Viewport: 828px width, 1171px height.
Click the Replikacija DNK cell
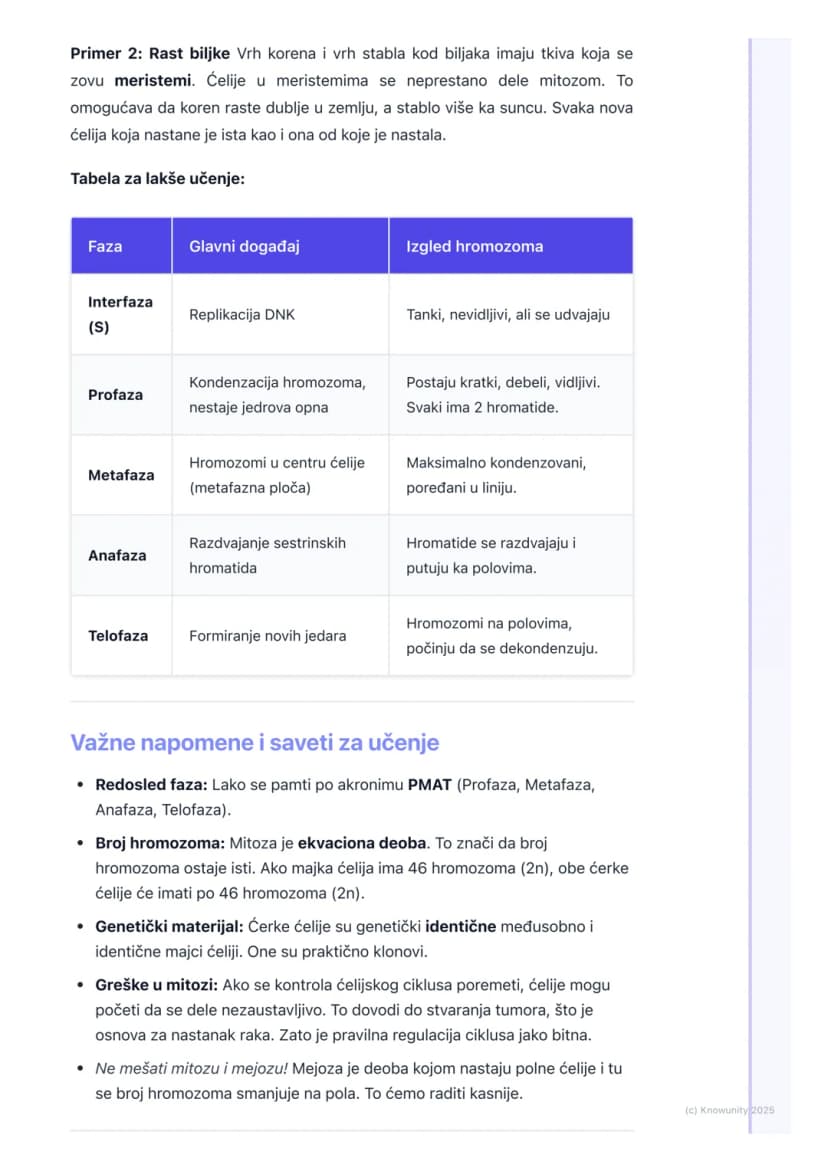(242, 314)
